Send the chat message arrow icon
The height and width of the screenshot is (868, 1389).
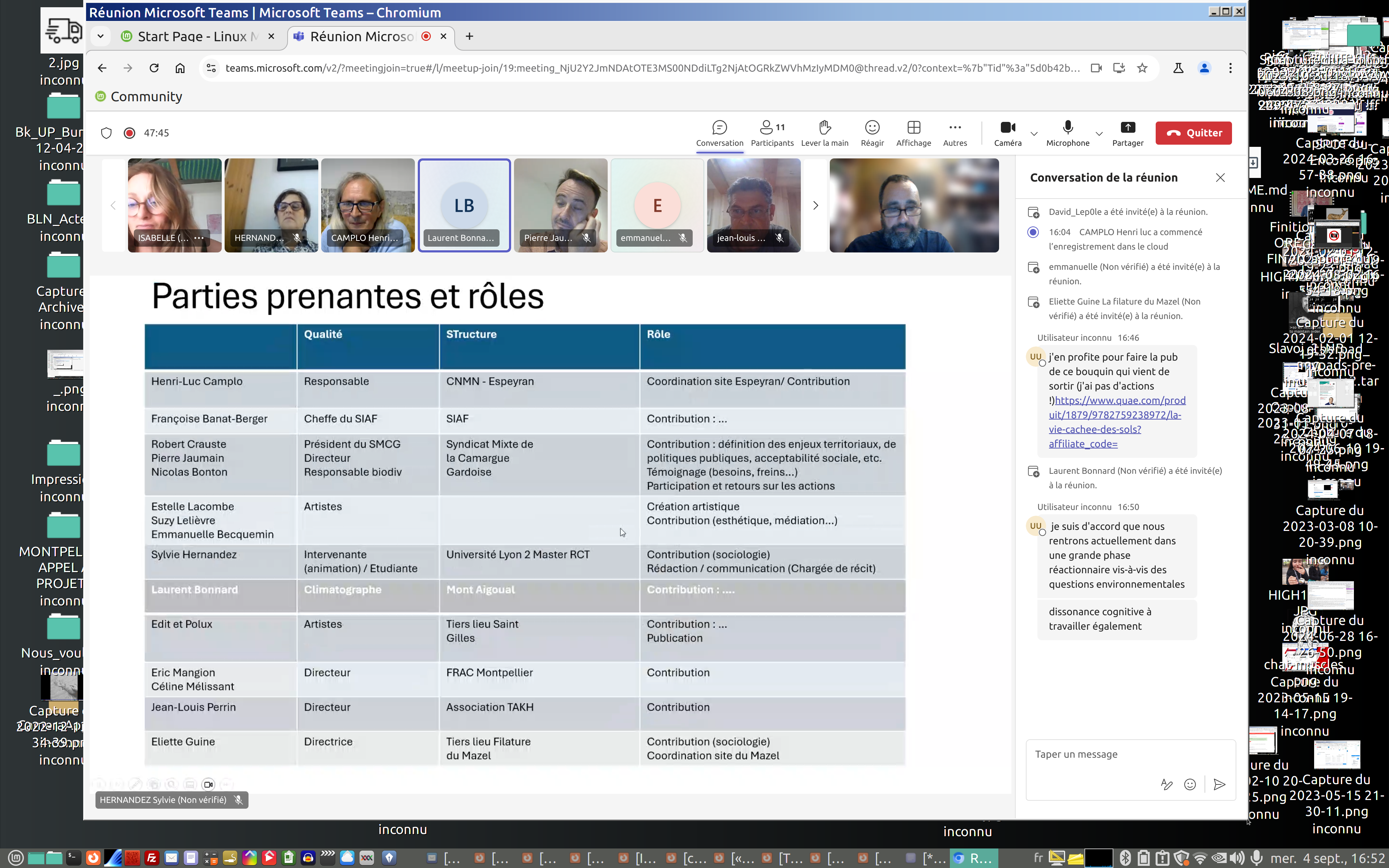pyautogui.click(x=1220, y=784)
